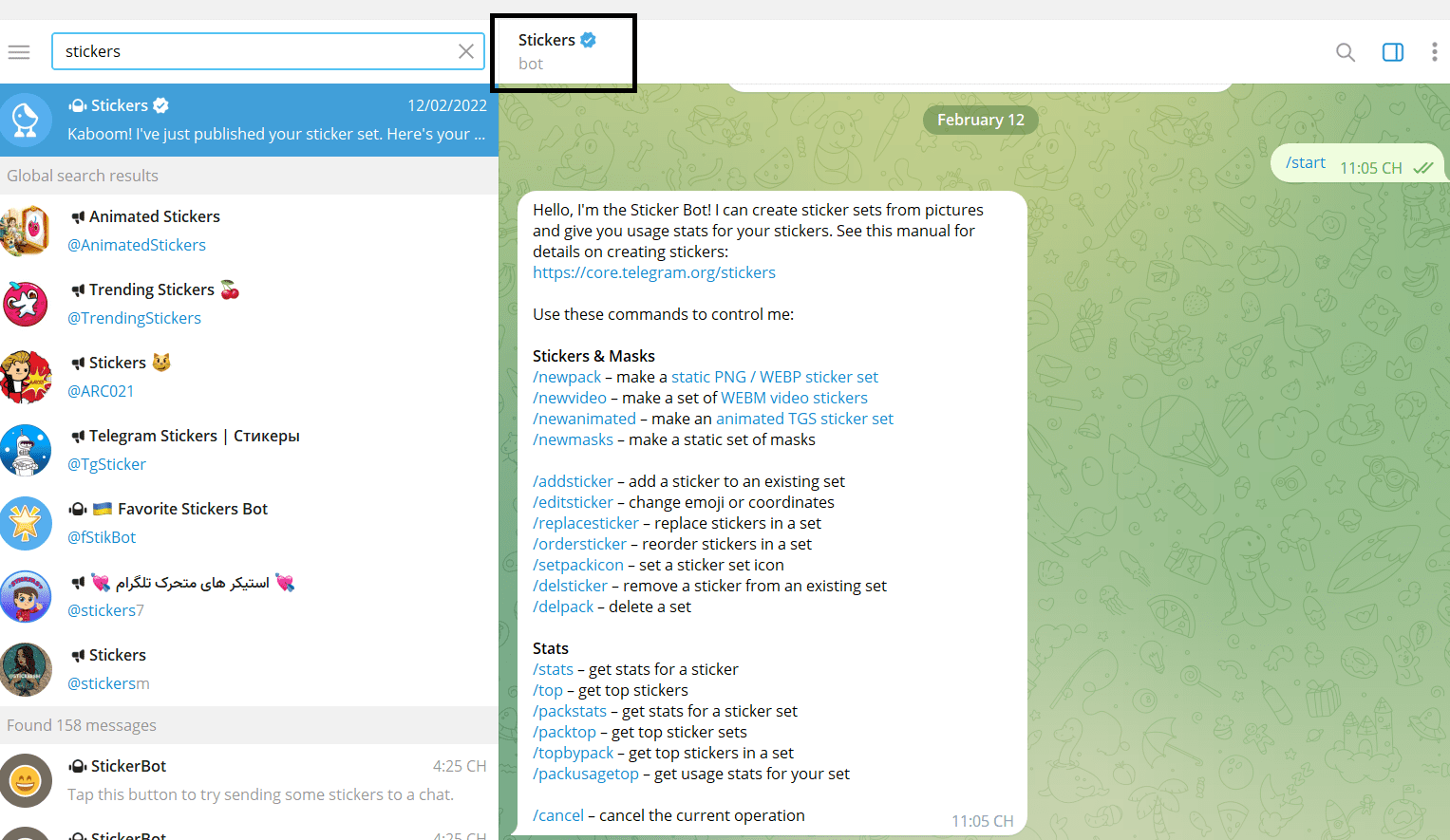This screenshot has height=840, width=1450.
Task: Click the /editsticker command
Action: [573, 502]
